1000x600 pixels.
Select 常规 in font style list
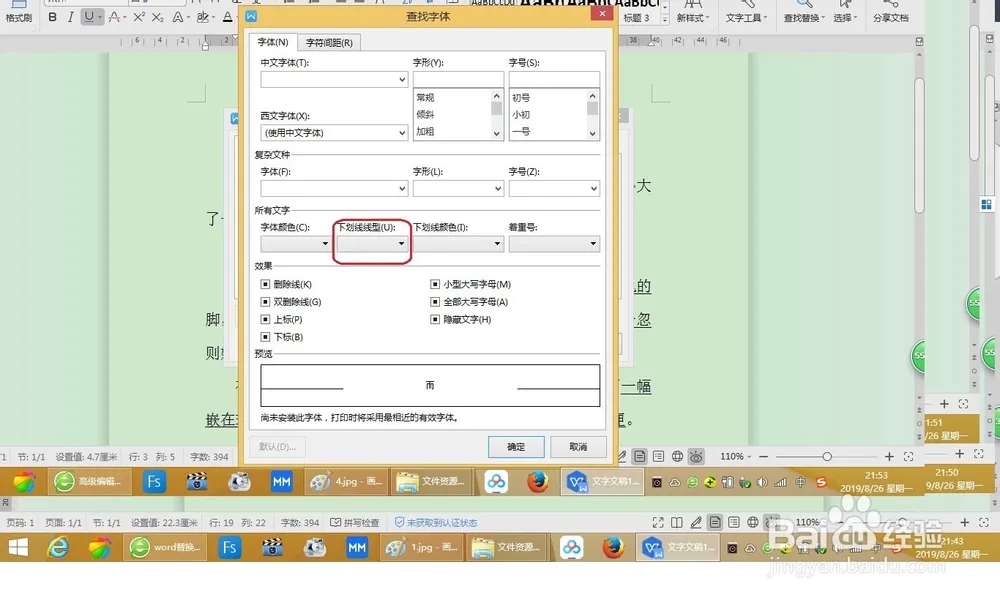tap(425, 98)
